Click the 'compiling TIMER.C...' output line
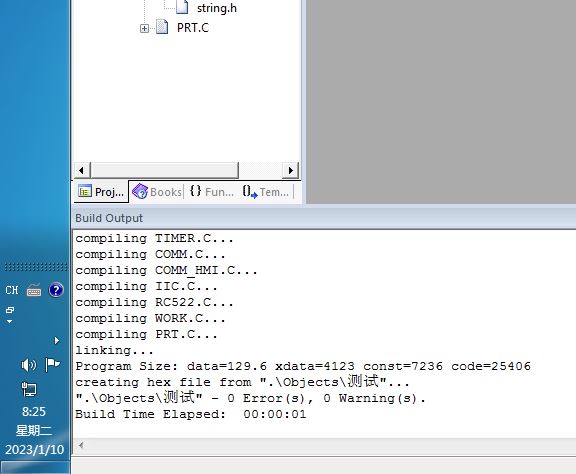 tap(154, 239)
